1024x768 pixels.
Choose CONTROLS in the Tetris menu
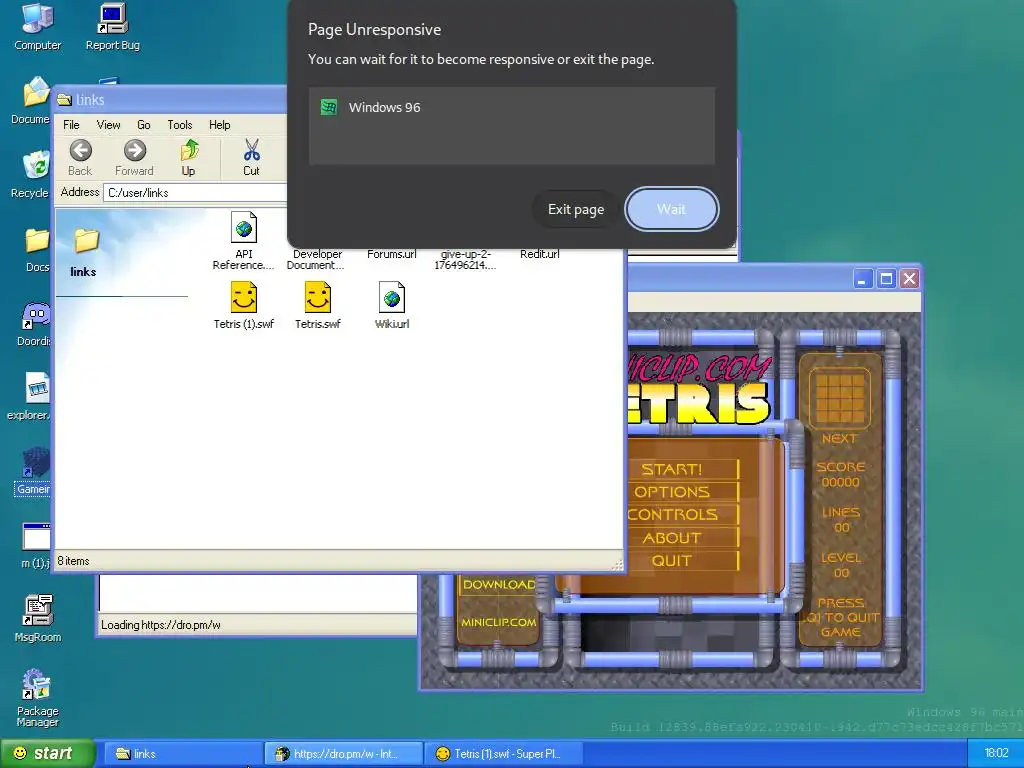point(673,515)
